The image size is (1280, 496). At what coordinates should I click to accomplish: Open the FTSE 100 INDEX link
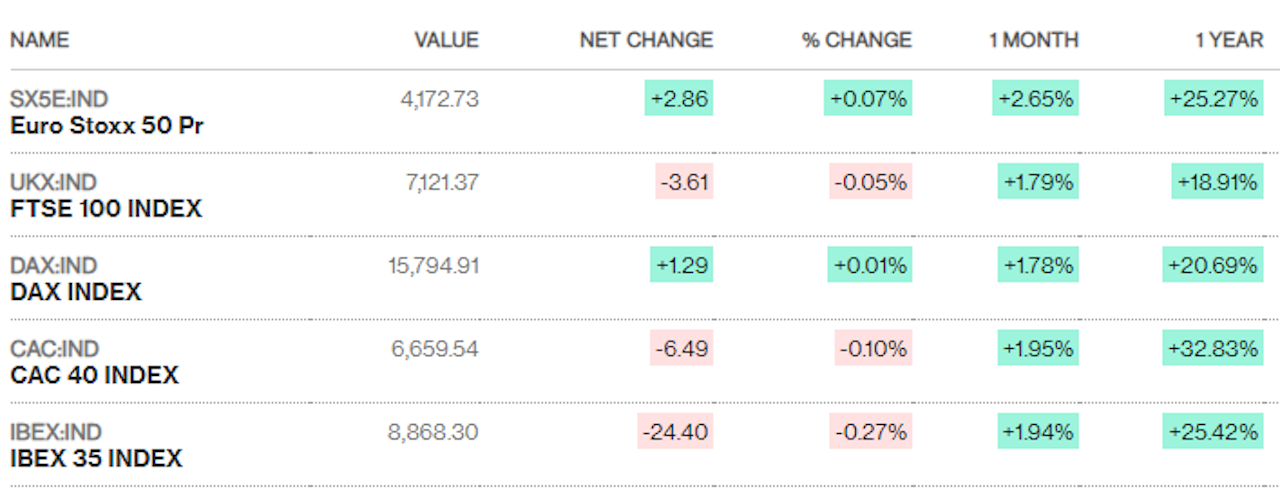click(x=106, y=209)
